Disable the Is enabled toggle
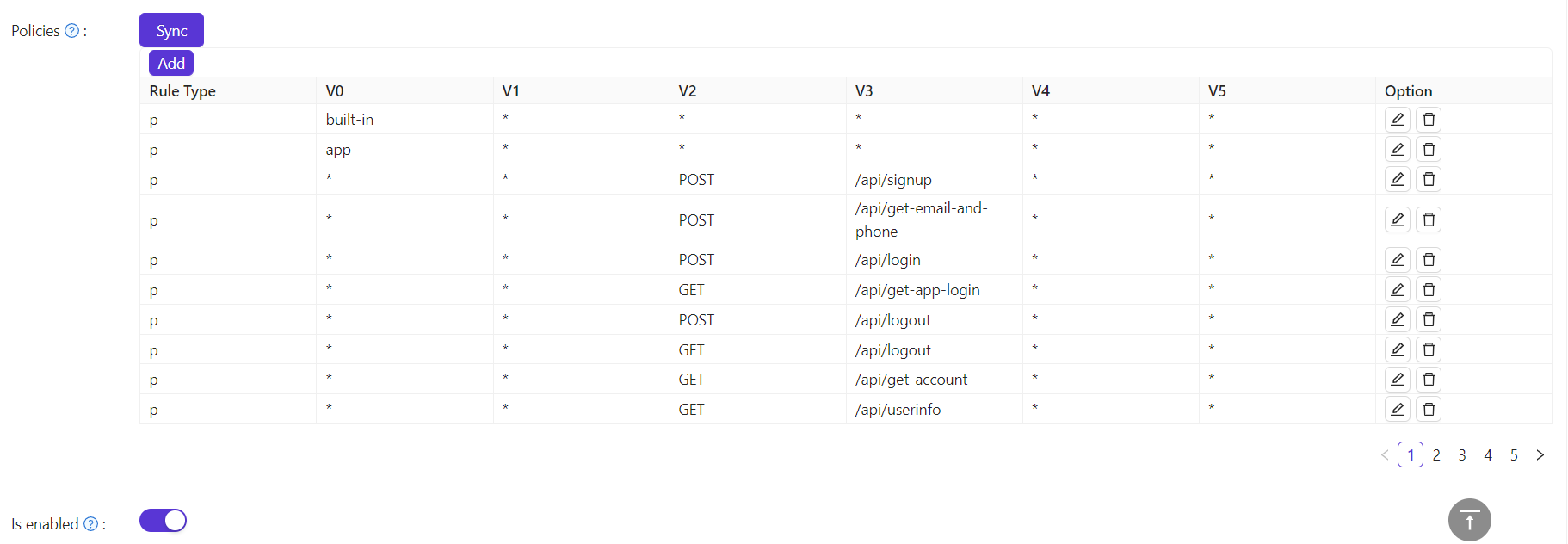1568x544 pixels. [163, 520]
